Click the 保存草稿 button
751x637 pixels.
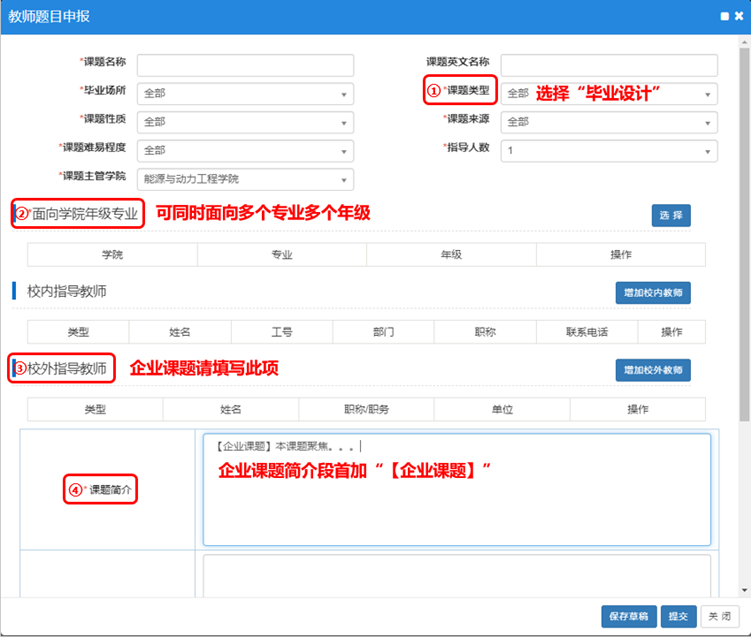pyautogui.click(x=628, y=616)
